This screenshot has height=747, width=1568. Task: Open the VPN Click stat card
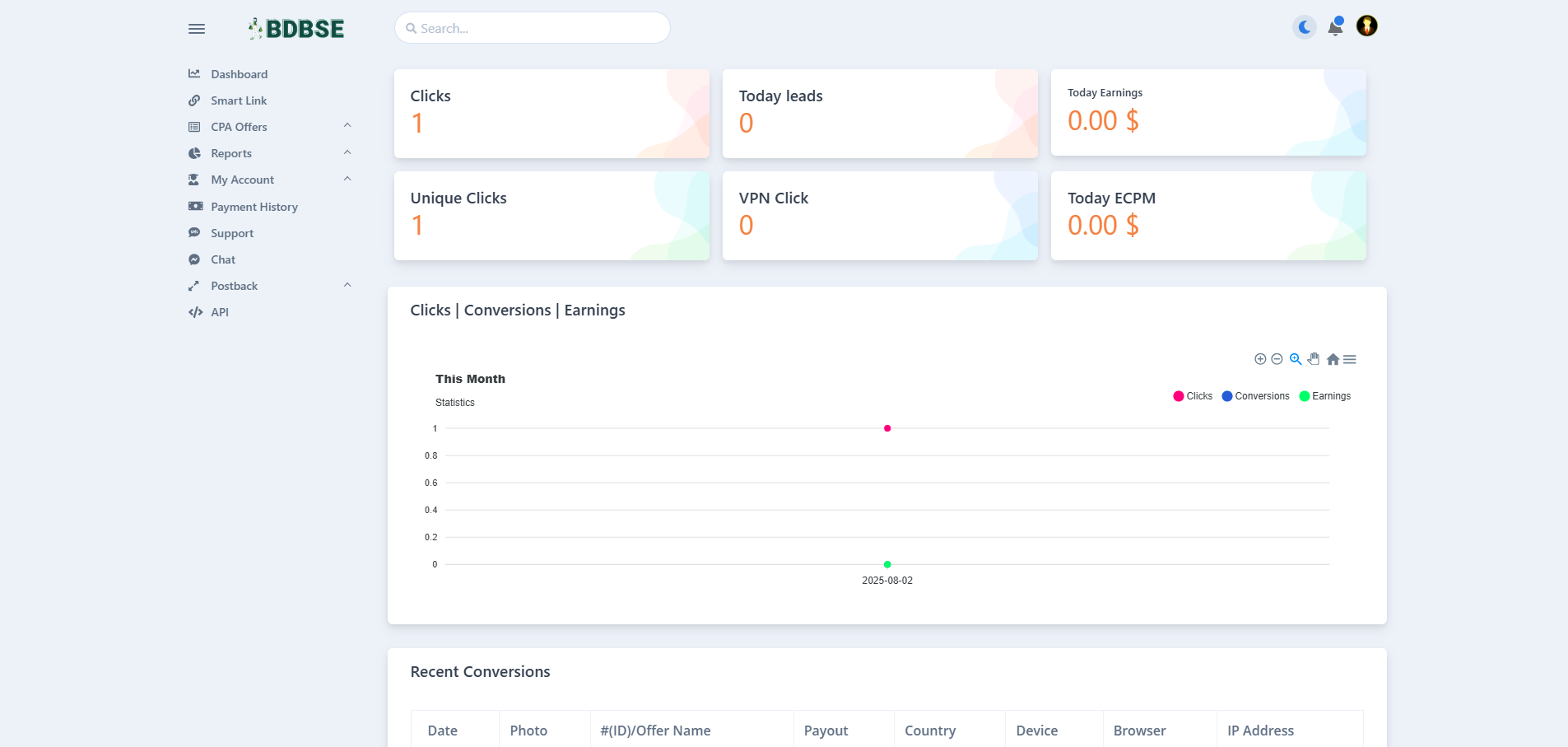coord(880,216)
